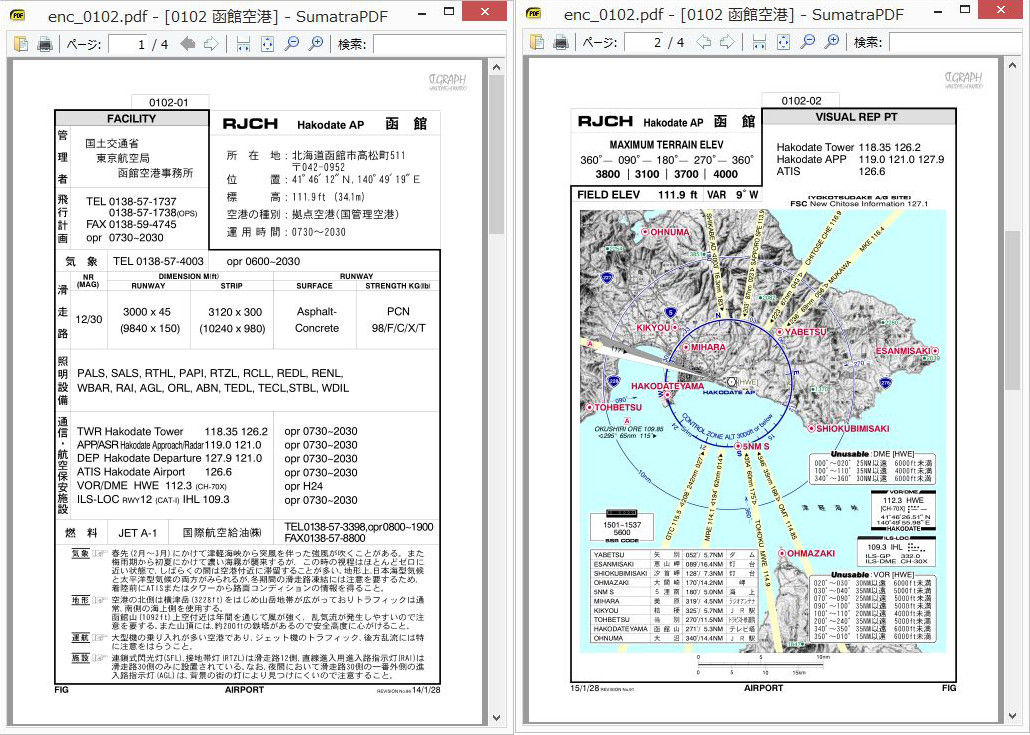Click the 12/30 runway number cell
The image size is (1030, 735).
tap(89, 319)
